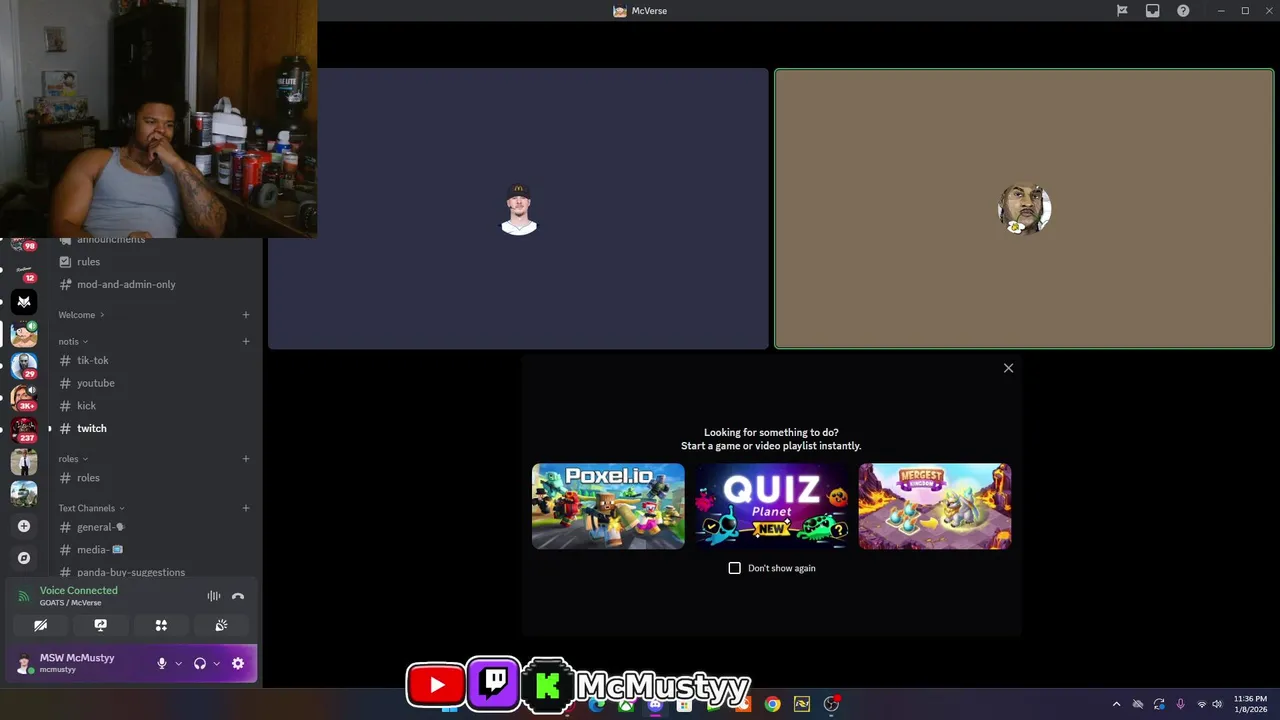The image size is (1280, 720).
Task: Open the server with 237 badge
Action: 24,429
